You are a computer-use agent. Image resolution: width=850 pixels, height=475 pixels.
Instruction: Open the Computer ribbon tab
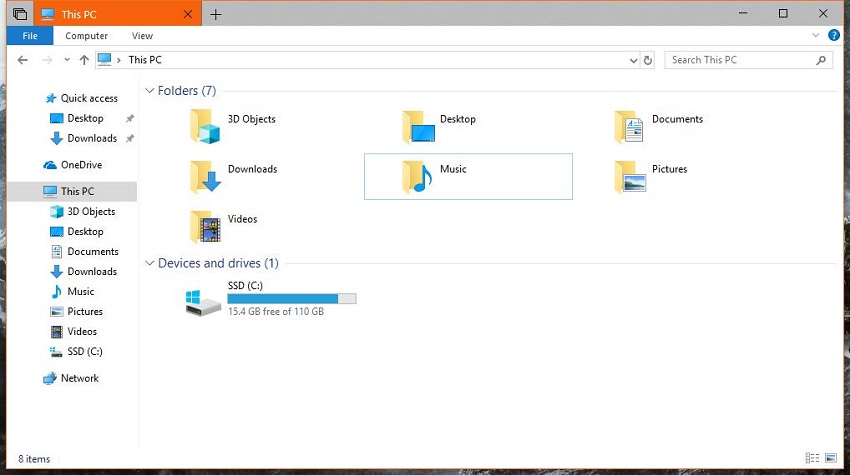(86, 36)
